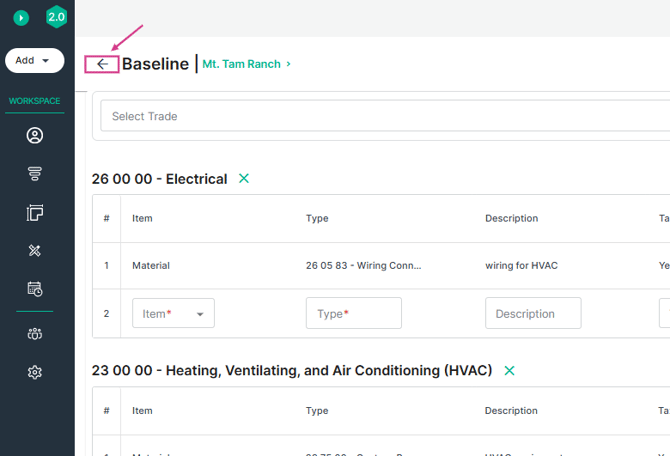Open the user profile sidebar icon

[35, 135]
